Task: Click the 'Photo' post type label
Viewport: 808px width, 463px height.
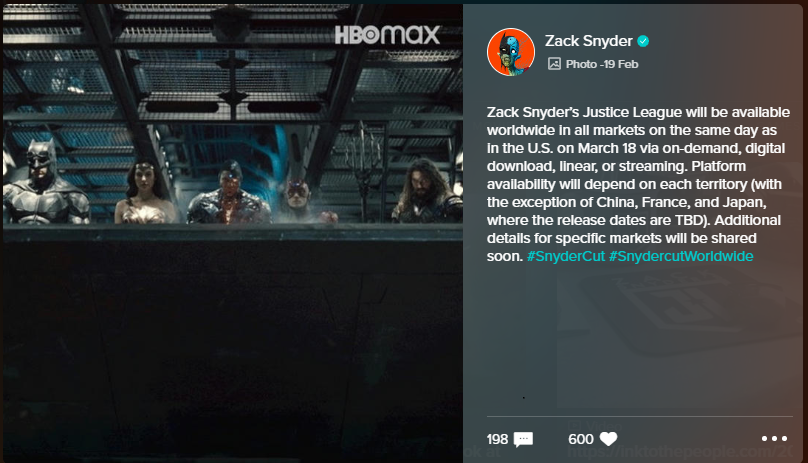Action: 581,64
